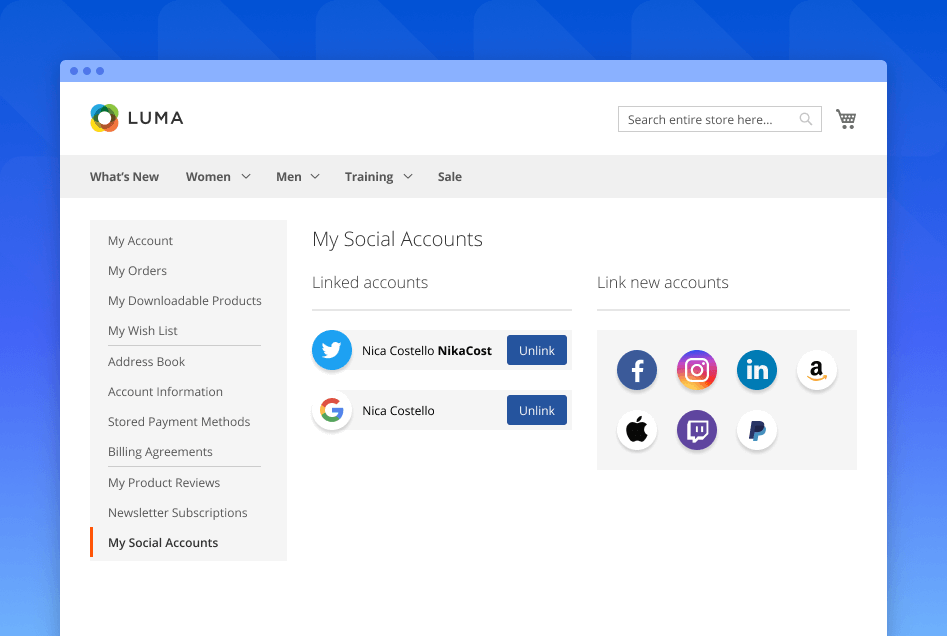Click the search magnifier icon
The width and height of the screenshot is (947, 636).
pyautogui.click(x=806, y=119)
